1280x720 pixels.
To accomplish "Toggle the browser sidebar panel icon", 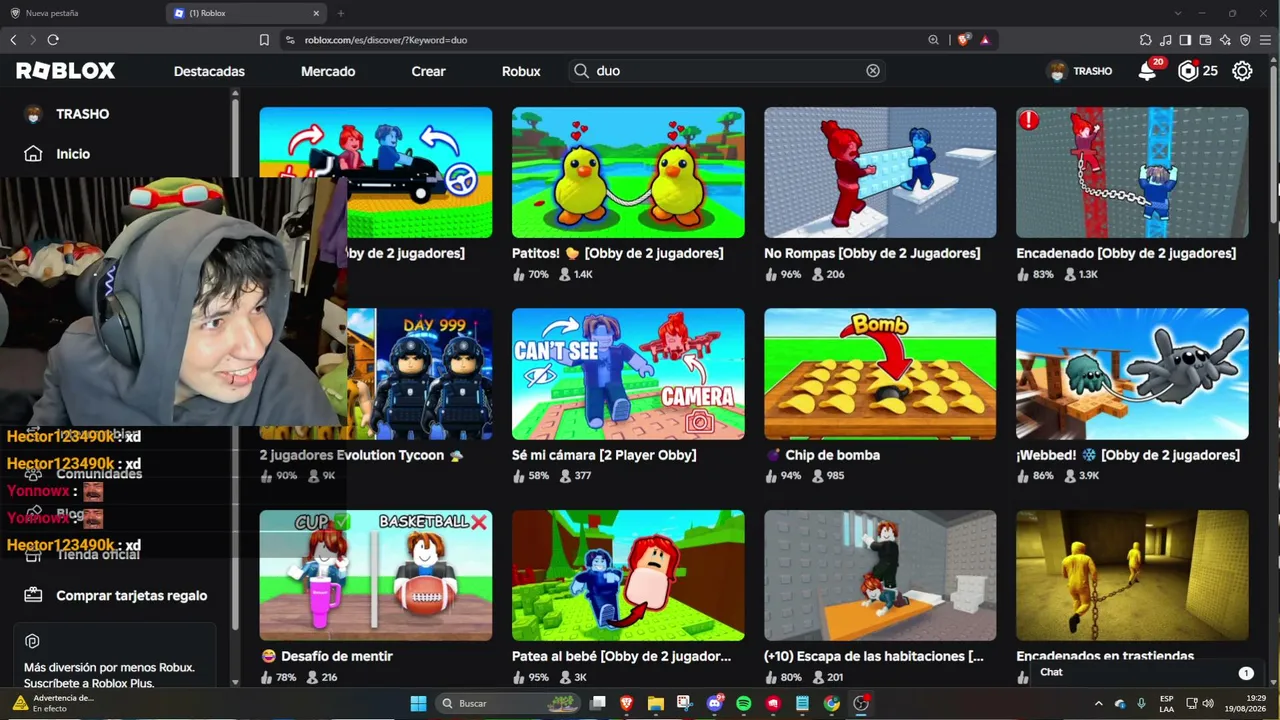I will point(1185,40).
